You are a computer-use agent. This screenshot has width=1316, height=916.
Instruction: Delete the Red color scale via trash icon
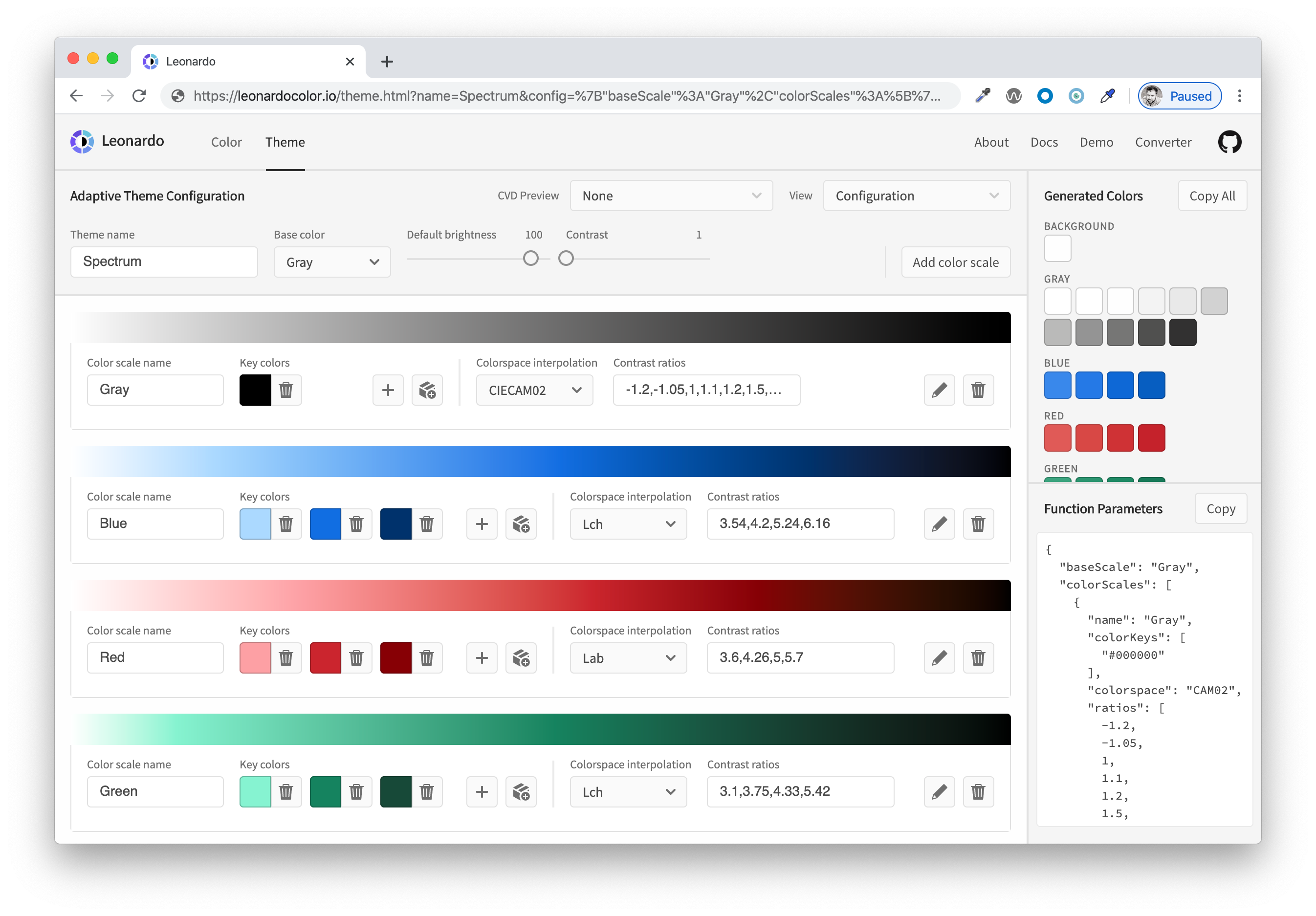pos(978,657)
